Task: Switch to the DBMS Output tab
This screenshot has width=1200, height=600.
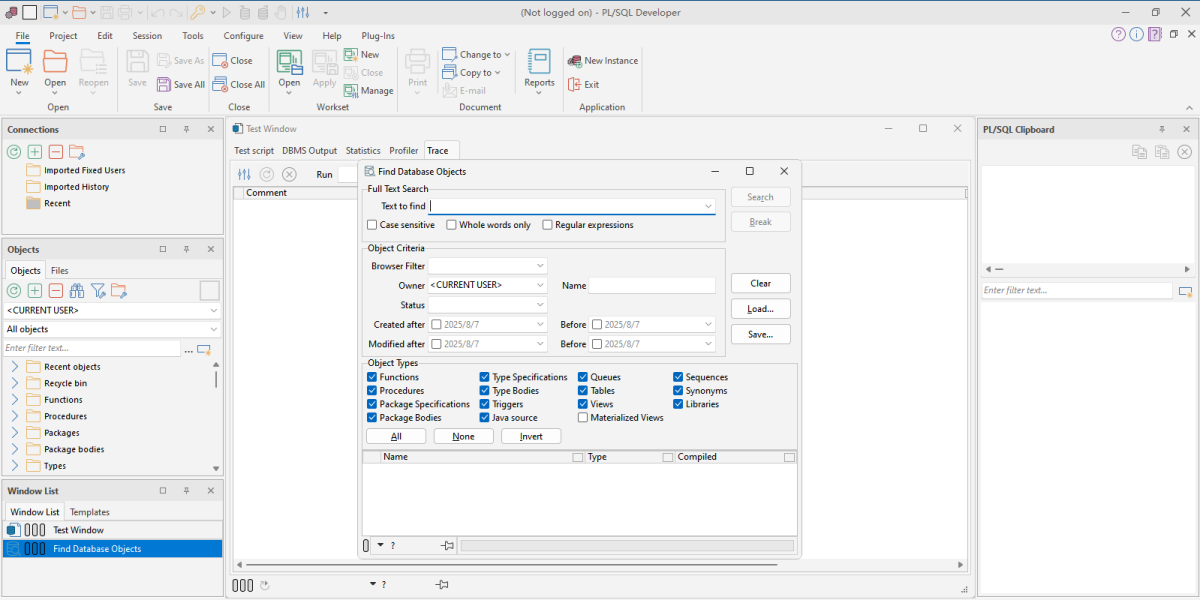Action: 309,151
